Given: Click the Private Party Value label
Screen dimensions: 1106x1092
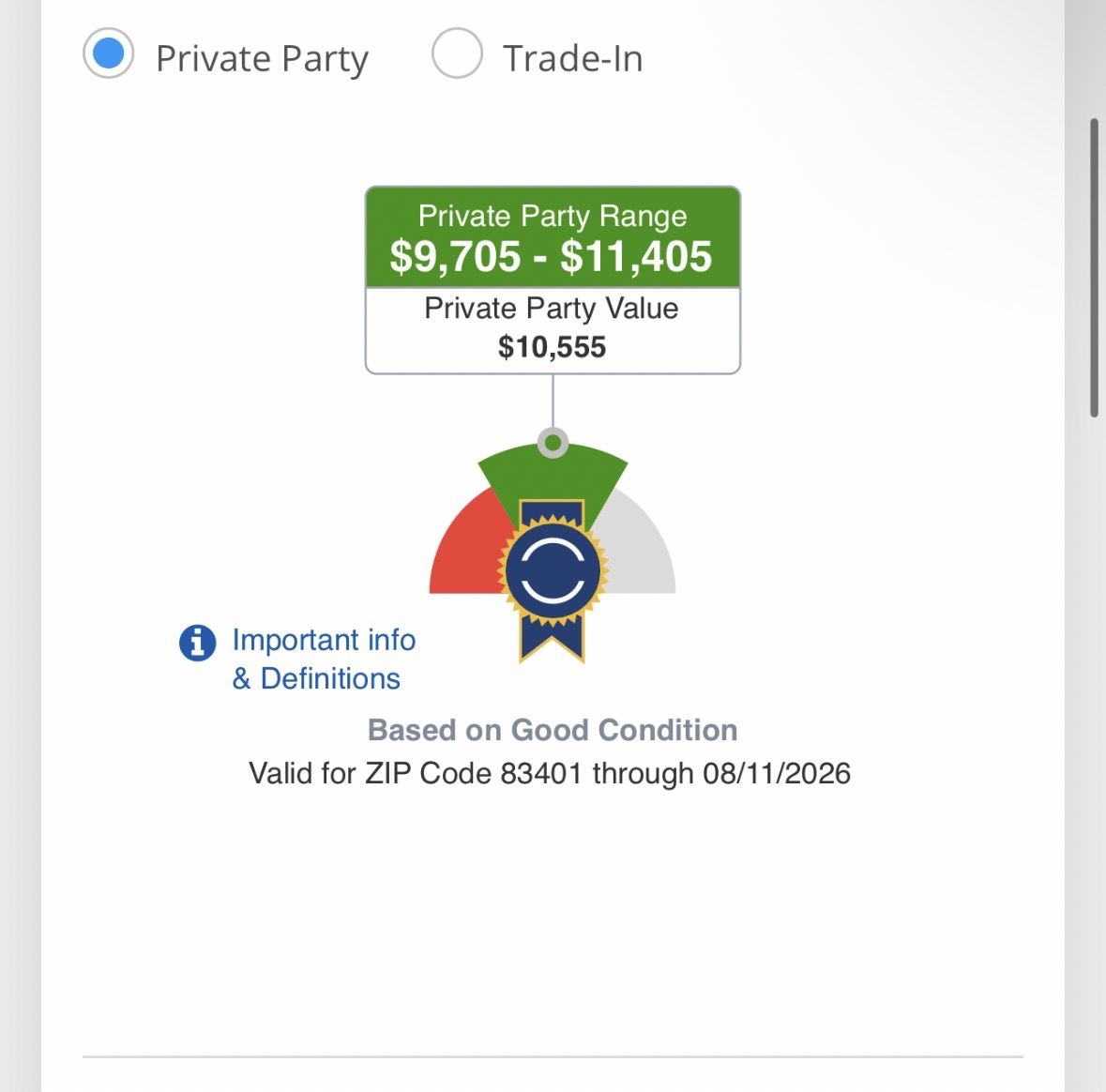Looking at the screenshot, I should pos(552,309).
